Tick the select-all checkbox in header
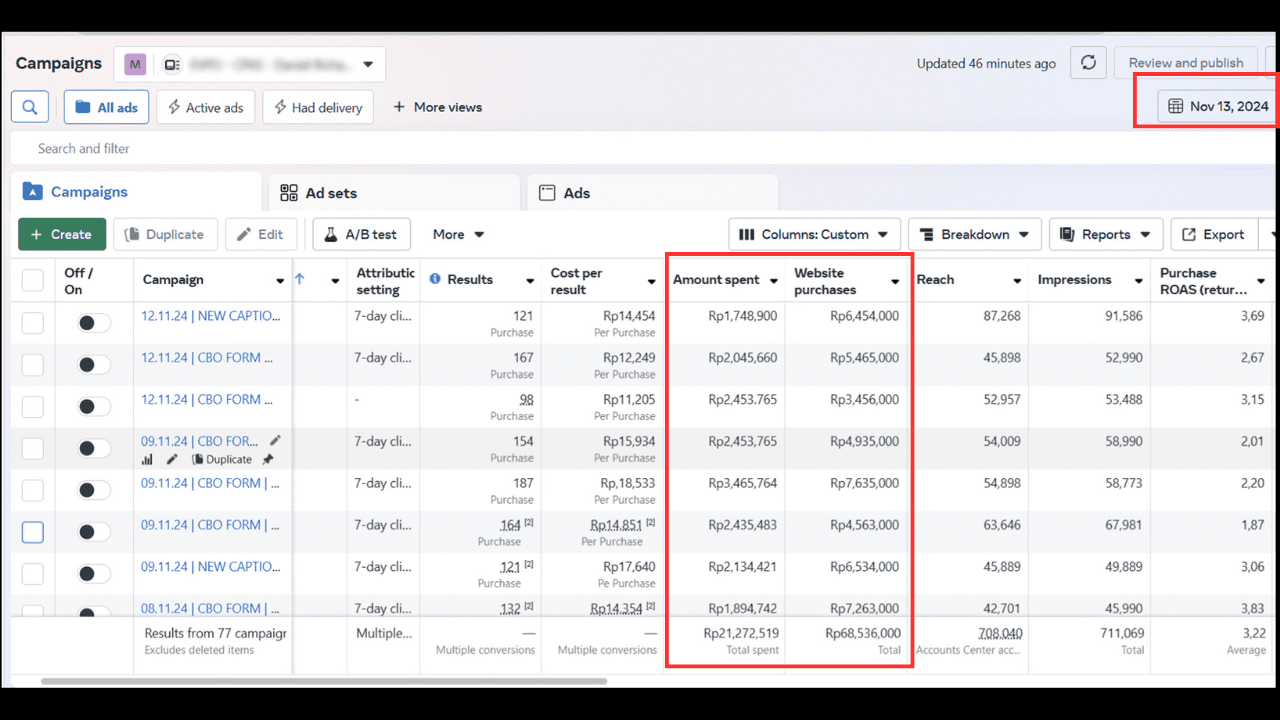The width and height of the screenshot is (1280, 720). coord(33,280)
